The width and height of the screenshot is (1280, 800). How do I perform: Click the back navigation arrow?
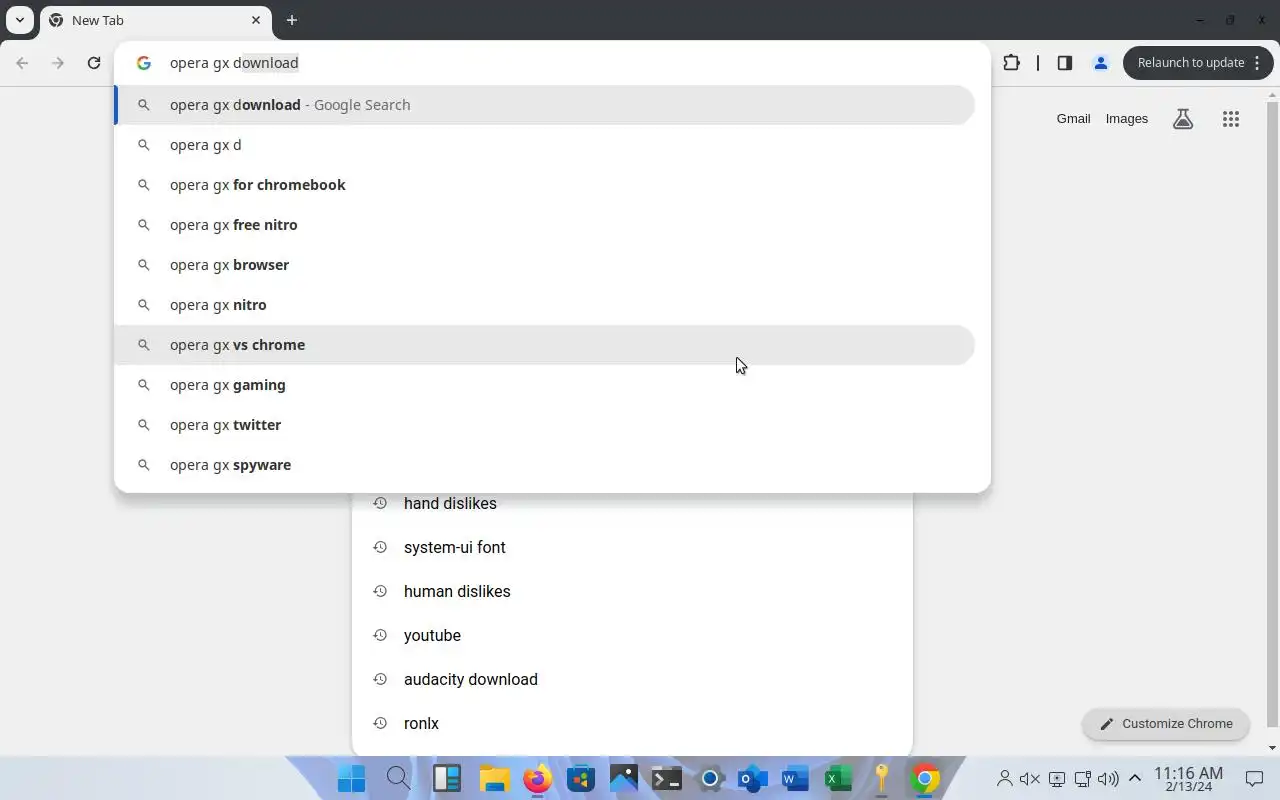(x=22, y=63)
